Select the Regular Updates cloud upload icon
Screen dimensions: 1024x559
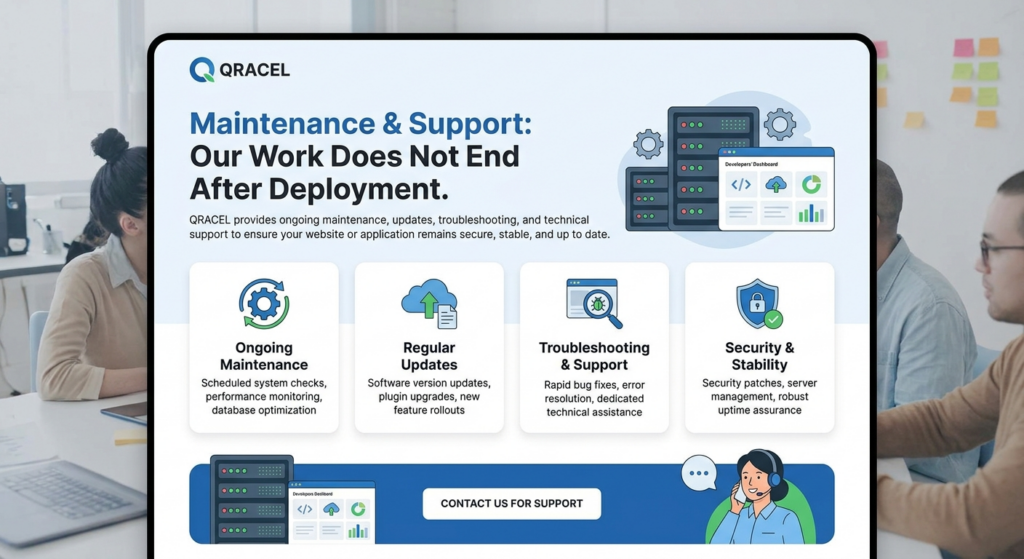[x=429, y=303]
